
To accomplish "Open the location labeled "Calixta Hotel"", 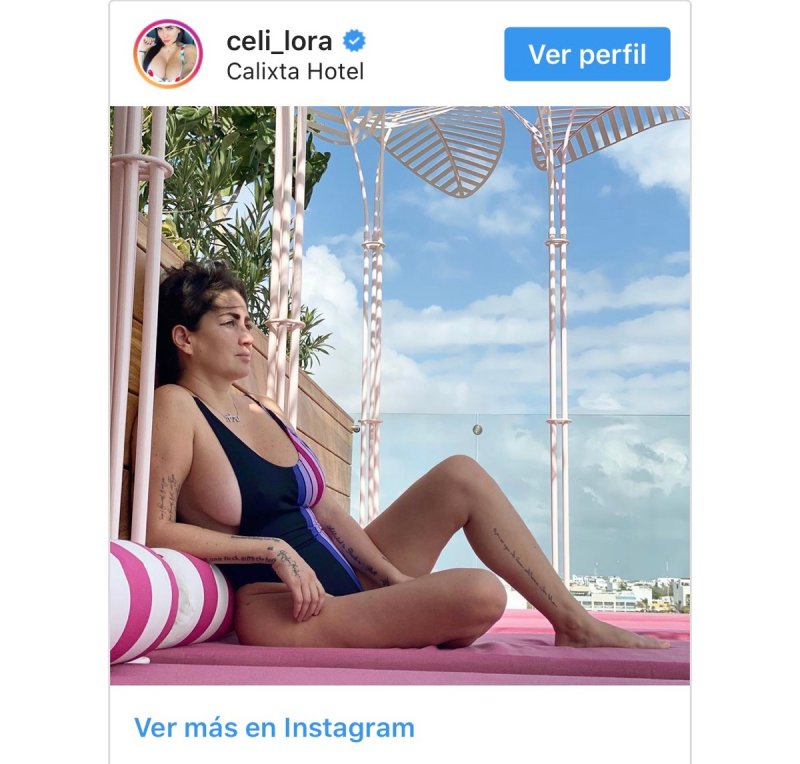I will click(x=295, y=72).
